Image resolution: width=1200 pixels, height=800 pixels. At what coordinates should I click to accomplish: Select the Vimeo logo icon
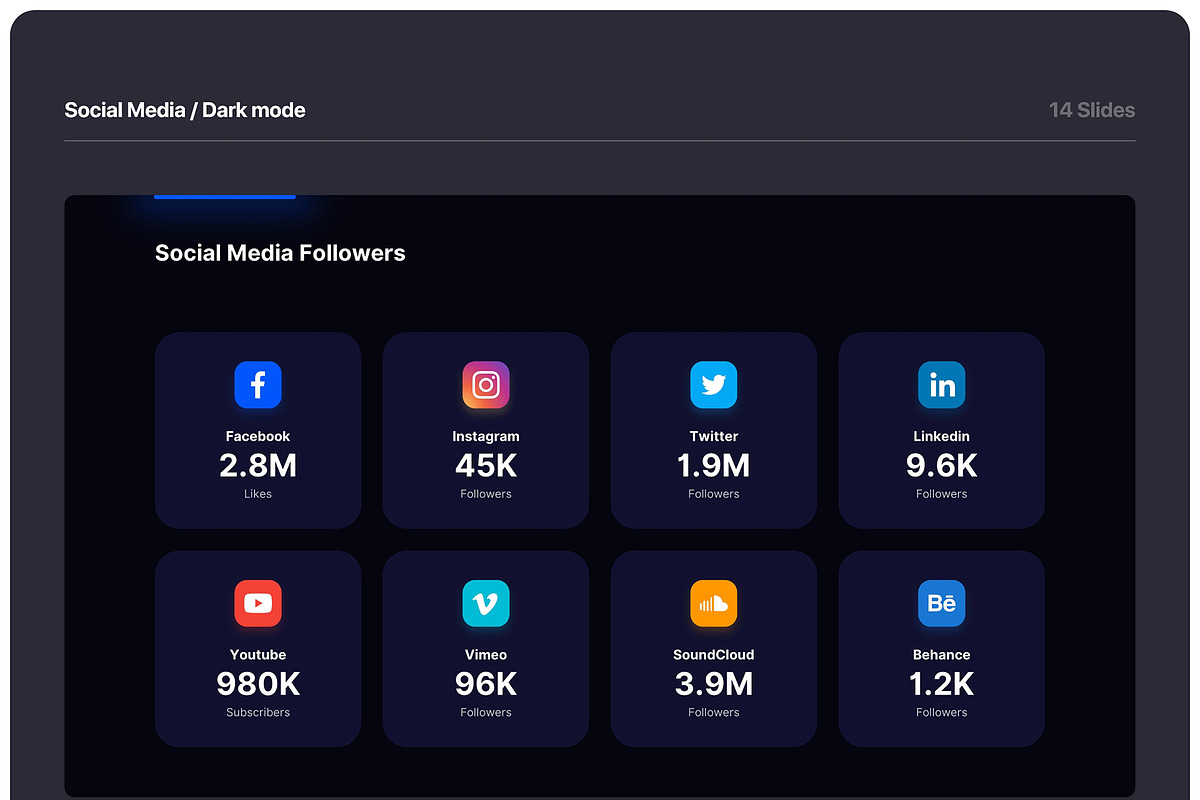486,603
